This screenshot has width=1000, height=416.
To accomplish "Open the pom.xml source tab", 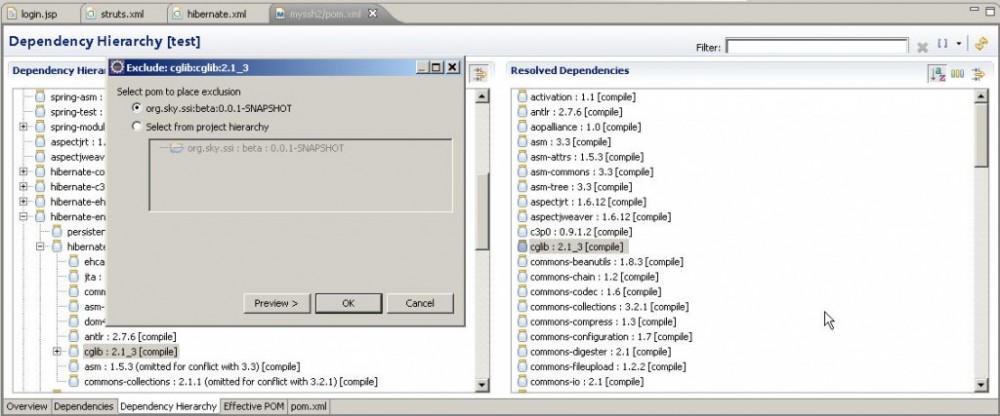I will tap(309, 406).
